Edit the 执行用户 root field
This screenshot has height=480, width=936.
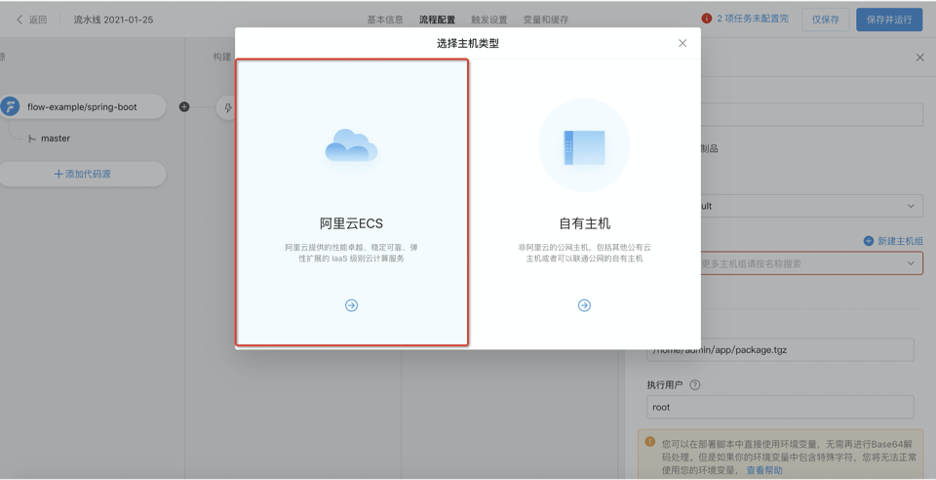780,407
